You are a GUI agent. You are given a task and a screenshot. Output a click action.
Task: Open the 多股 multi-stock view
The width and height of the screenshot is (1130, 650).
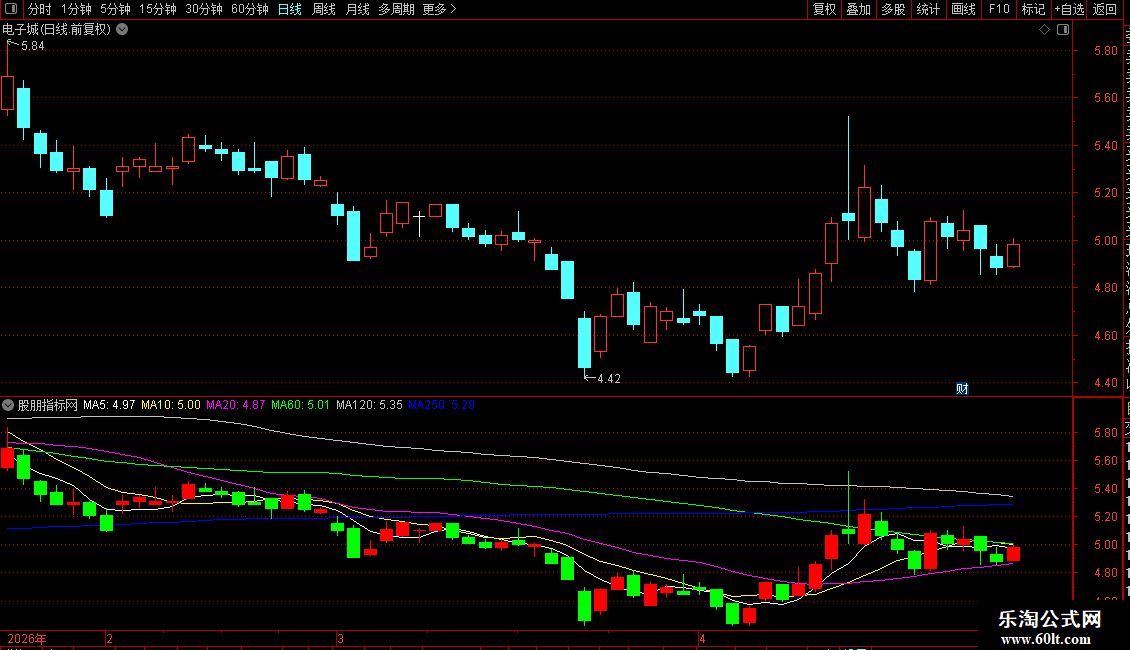[x=893, y=9]
